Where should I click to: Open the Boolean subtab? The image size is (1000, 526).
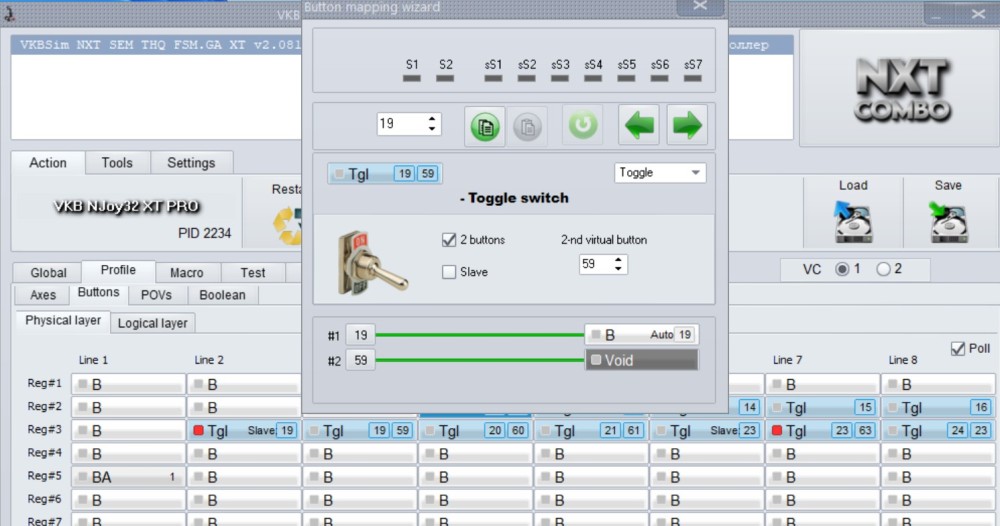point(222,295)
